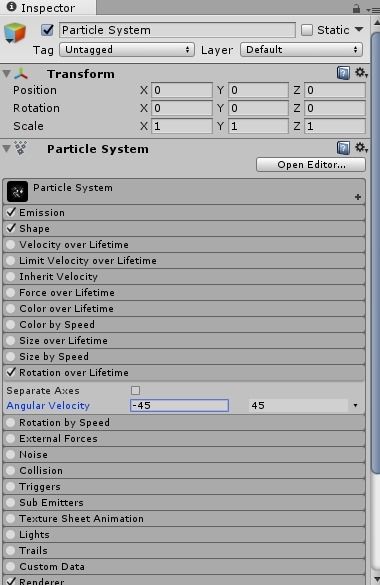
Task: Enable Limit Velocity over Lifetime module
Action: pos(11,260)
